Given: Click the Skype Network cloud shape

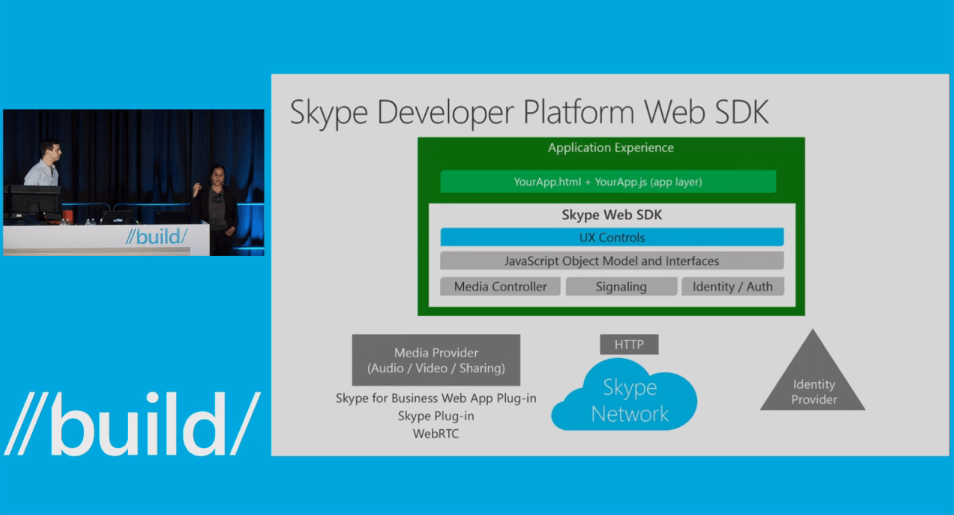Looking at the screenshot, I should [624, 396].
